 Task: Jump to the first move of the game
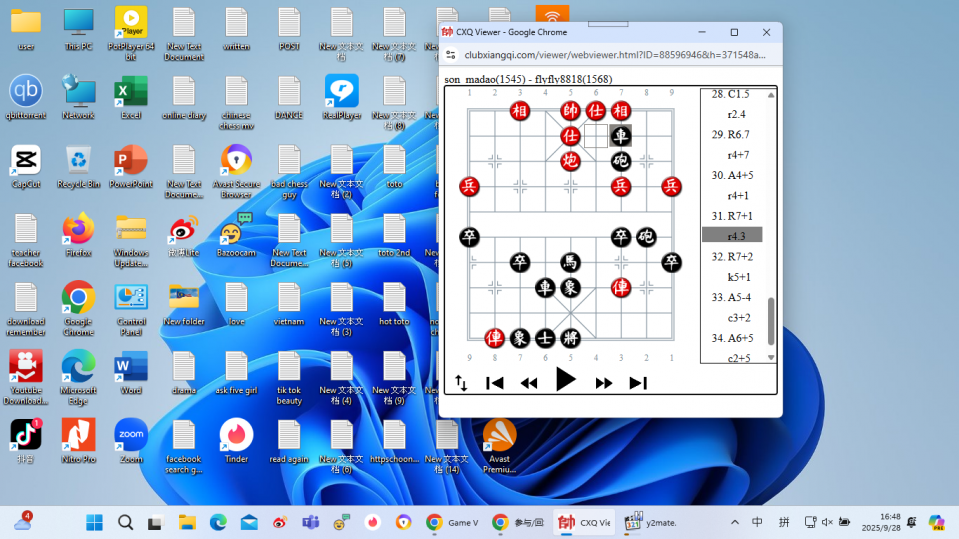[x=494, y=383]
